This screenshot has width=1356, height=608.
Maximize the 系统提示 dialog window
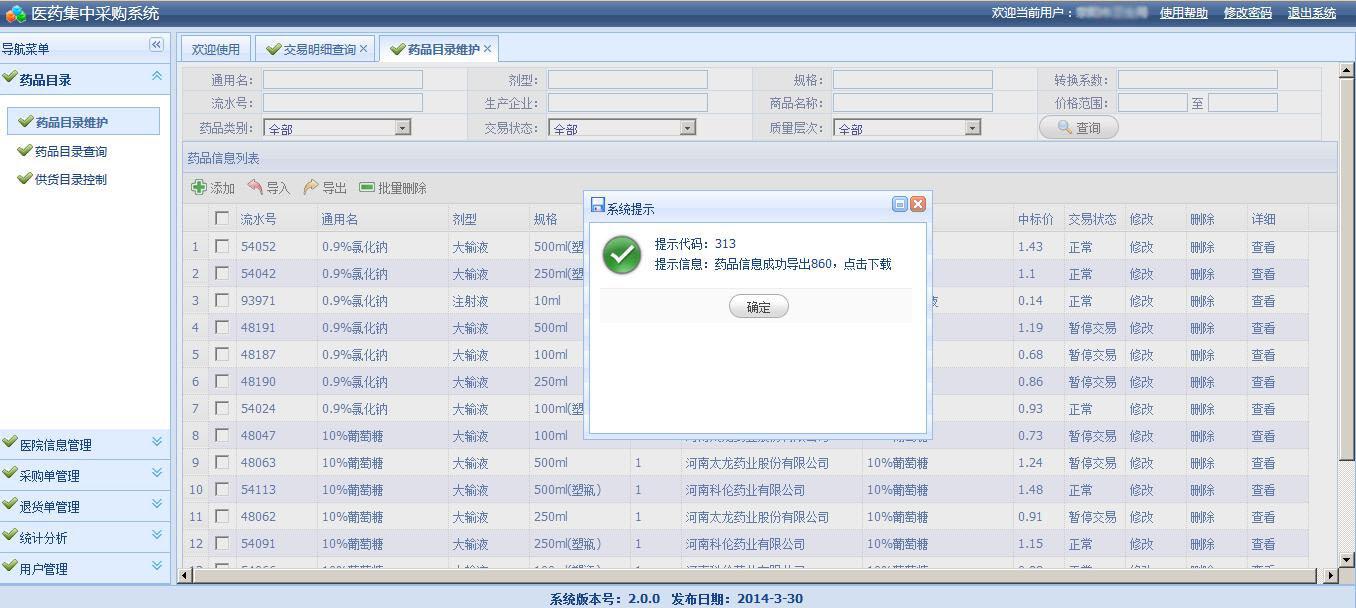pyautogui.click(x=899, y=204)
